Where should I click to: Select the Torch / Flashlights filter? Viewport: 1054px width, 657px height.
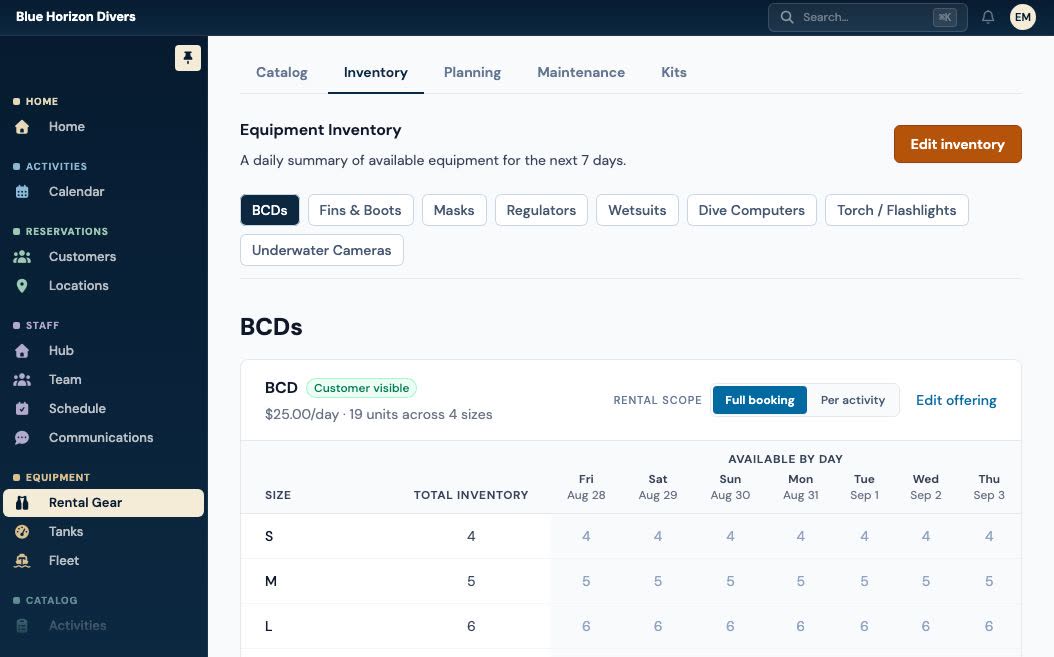click(897, 210)
